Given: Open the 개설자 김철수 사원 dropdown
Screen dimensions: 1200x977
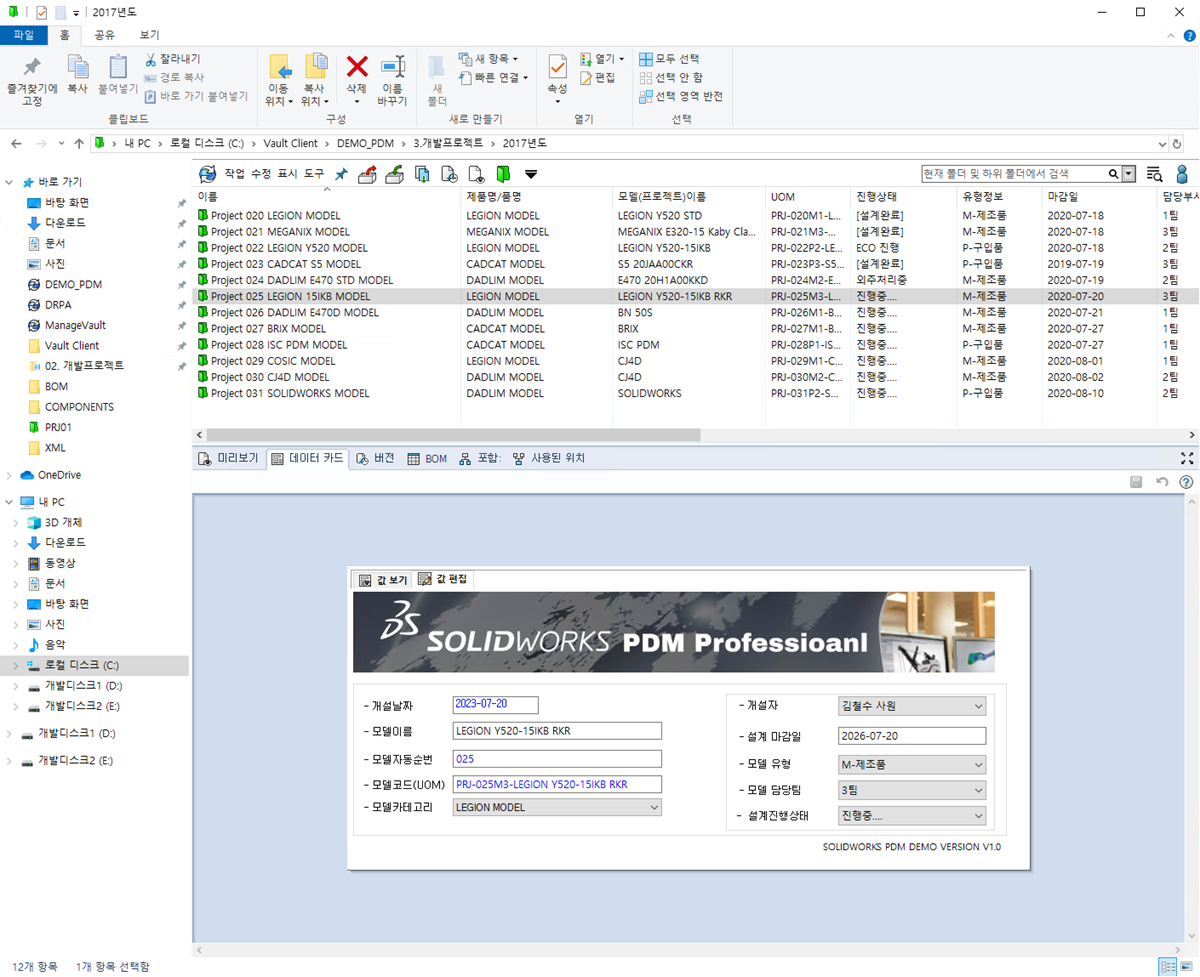Looking at the screenshot, I should coord(912,706).
